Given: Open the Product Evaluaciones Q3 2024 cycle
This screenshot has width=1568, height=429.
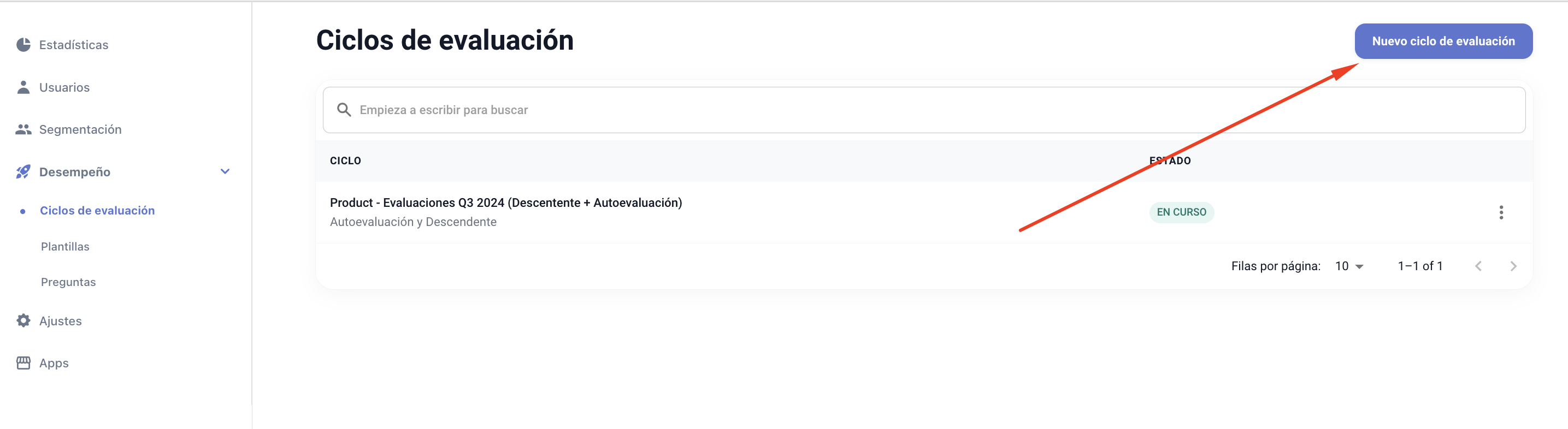Looking at the screenshot, I should 505,202.
